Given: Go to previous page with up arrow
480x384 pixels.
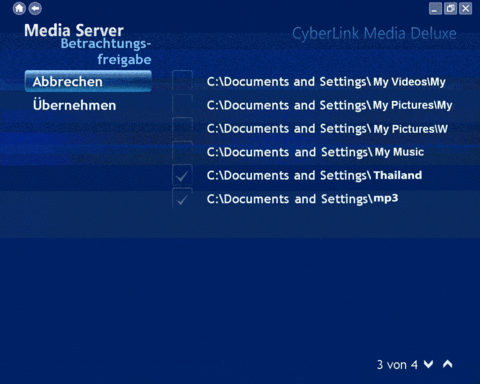Looking at the screenshot, I should pyautogui.click(x=448, y=364).
